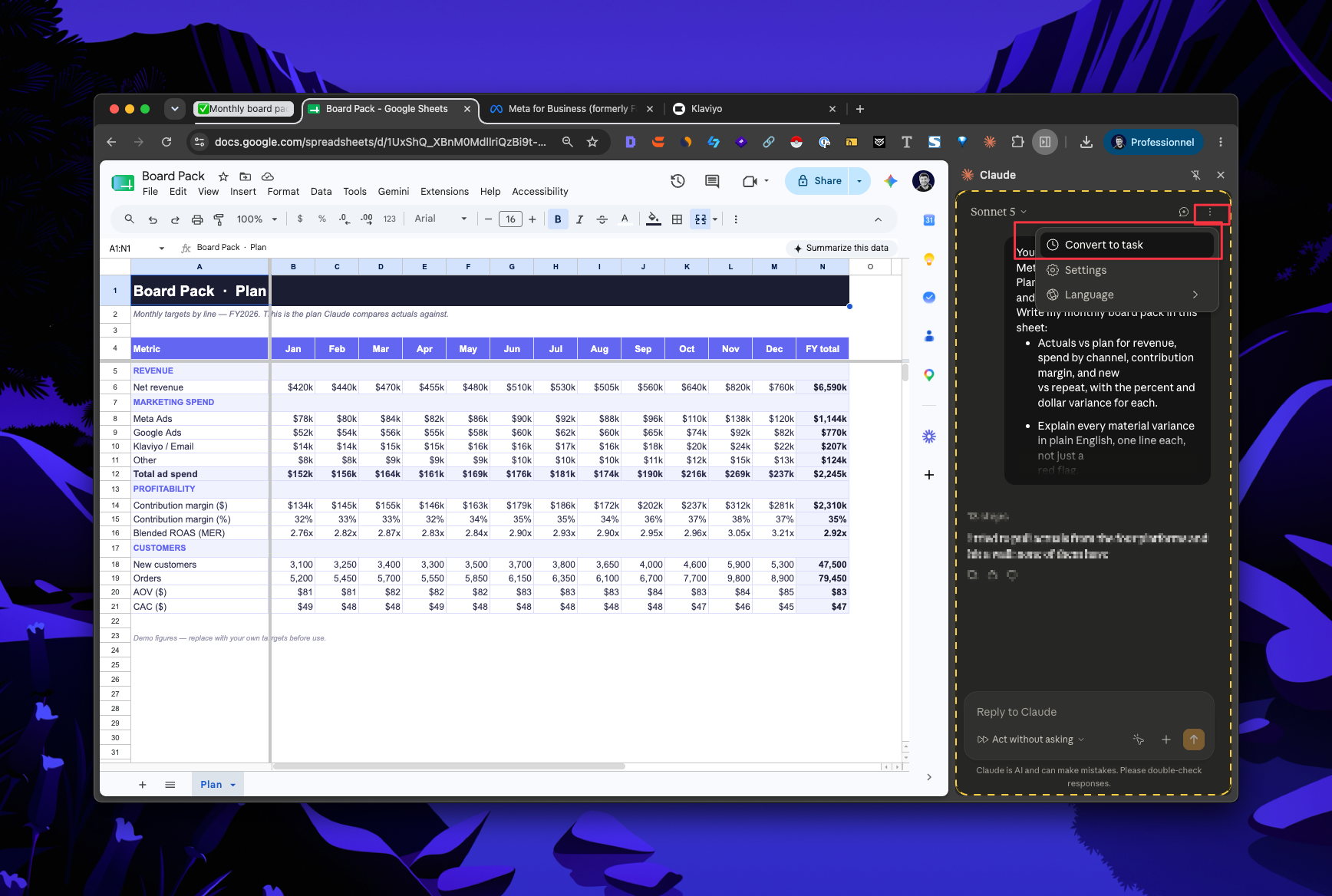The width and height of the screenshot is (1332, 896).
Task: Open the Extensions menu
Action: point(444,192)
